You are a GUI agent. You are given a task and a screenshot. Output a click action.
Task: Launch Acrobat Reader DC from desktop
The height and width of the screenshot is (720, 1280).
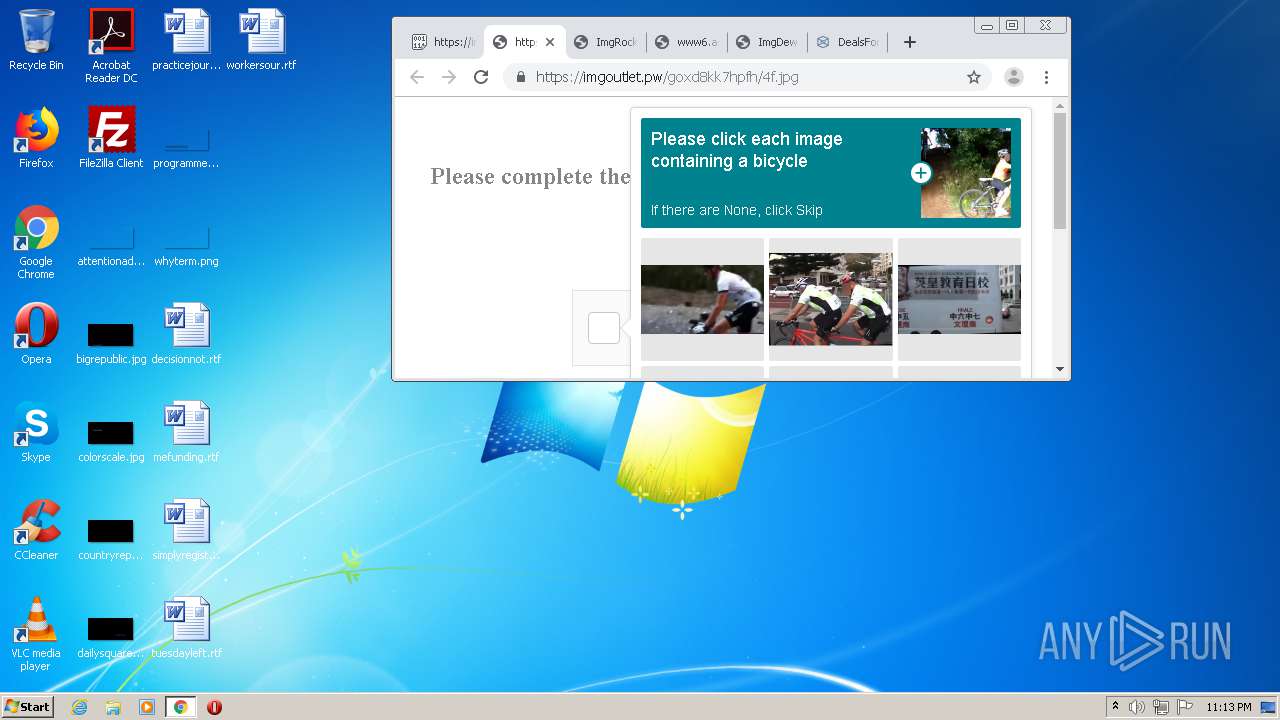[111, 46]
